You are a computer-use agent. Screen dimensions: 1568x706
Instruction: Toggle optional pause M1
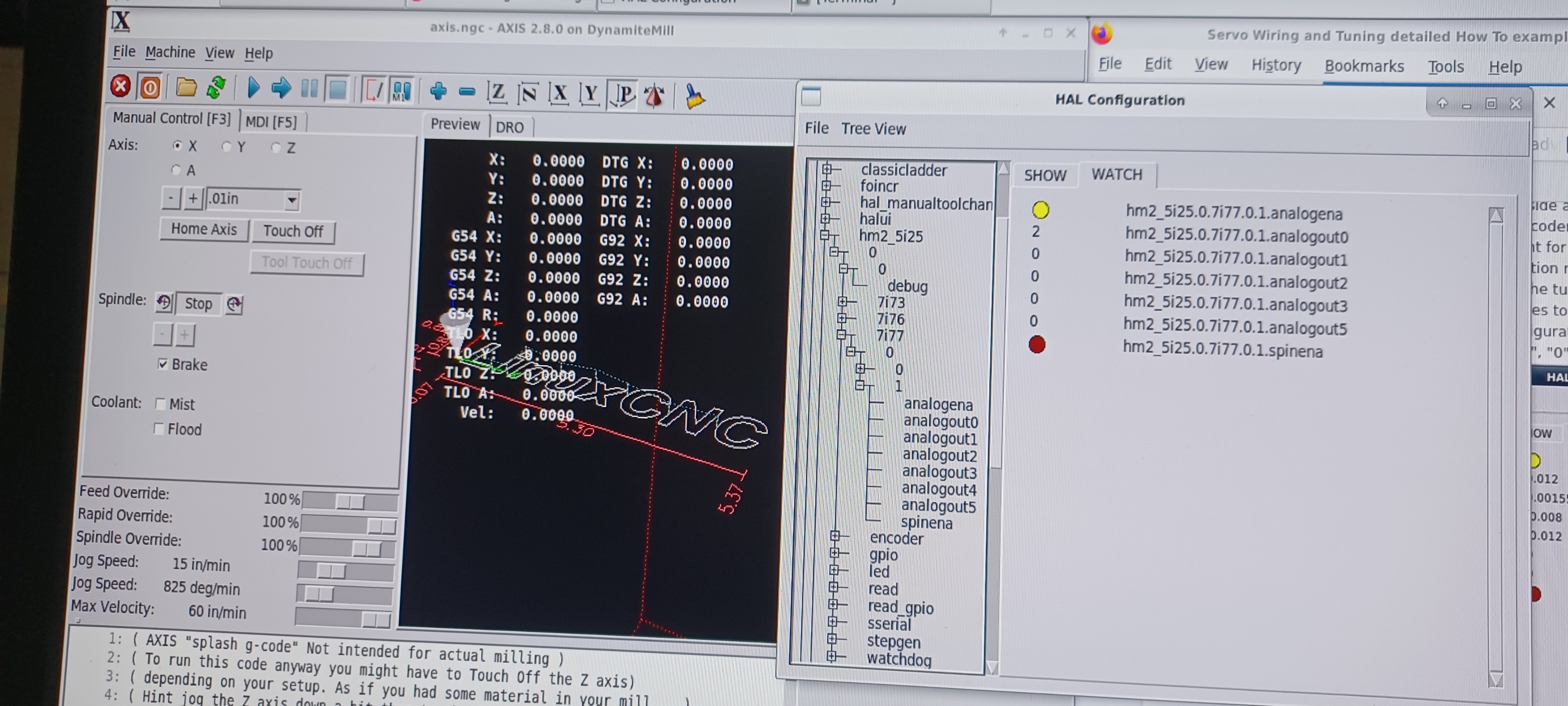coord(401,91)
